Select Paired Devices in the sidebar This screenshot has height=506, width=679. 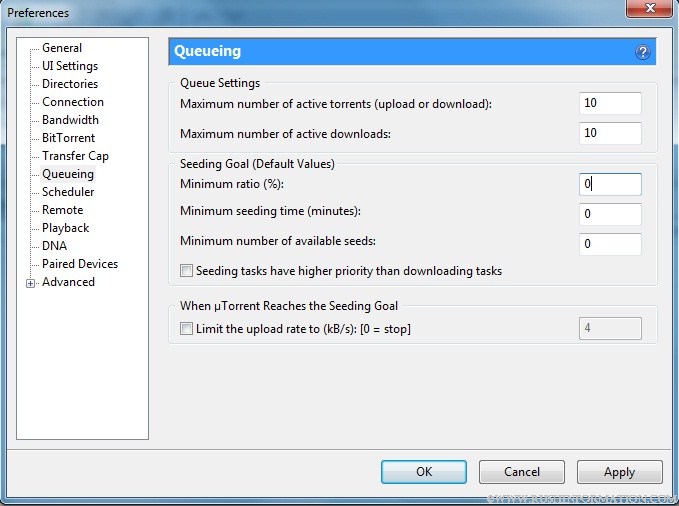pyautogui.click(x=80, y=264)
